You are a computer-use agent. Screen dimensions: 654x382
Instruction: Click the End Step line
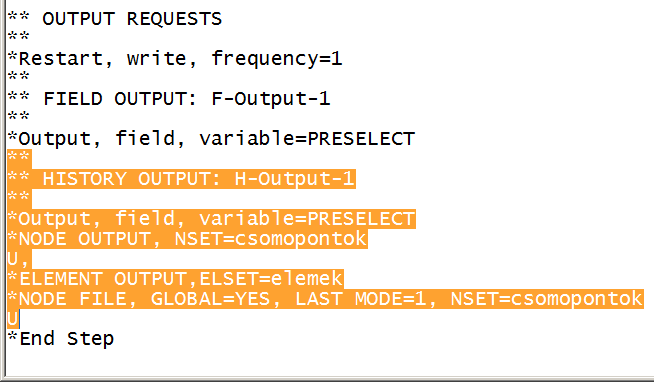coord(60,338)
